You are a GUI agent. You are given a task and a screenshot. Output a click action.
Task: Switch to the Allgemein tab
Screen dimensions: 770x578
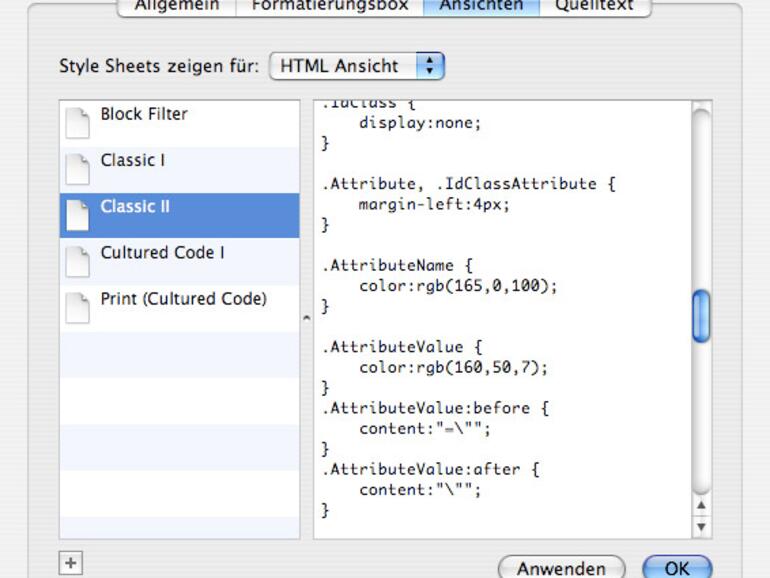click(176, 6)
